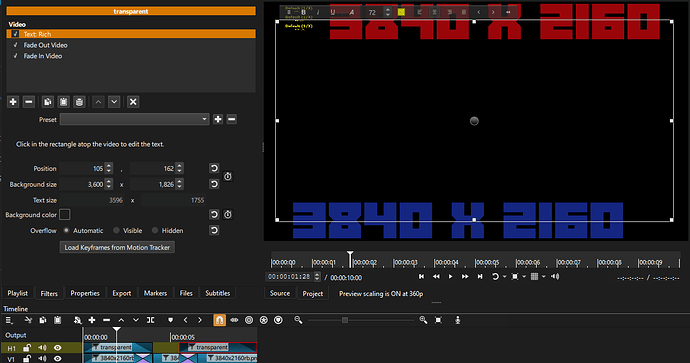Paste filters with the clipboard icon

point(63,102)
